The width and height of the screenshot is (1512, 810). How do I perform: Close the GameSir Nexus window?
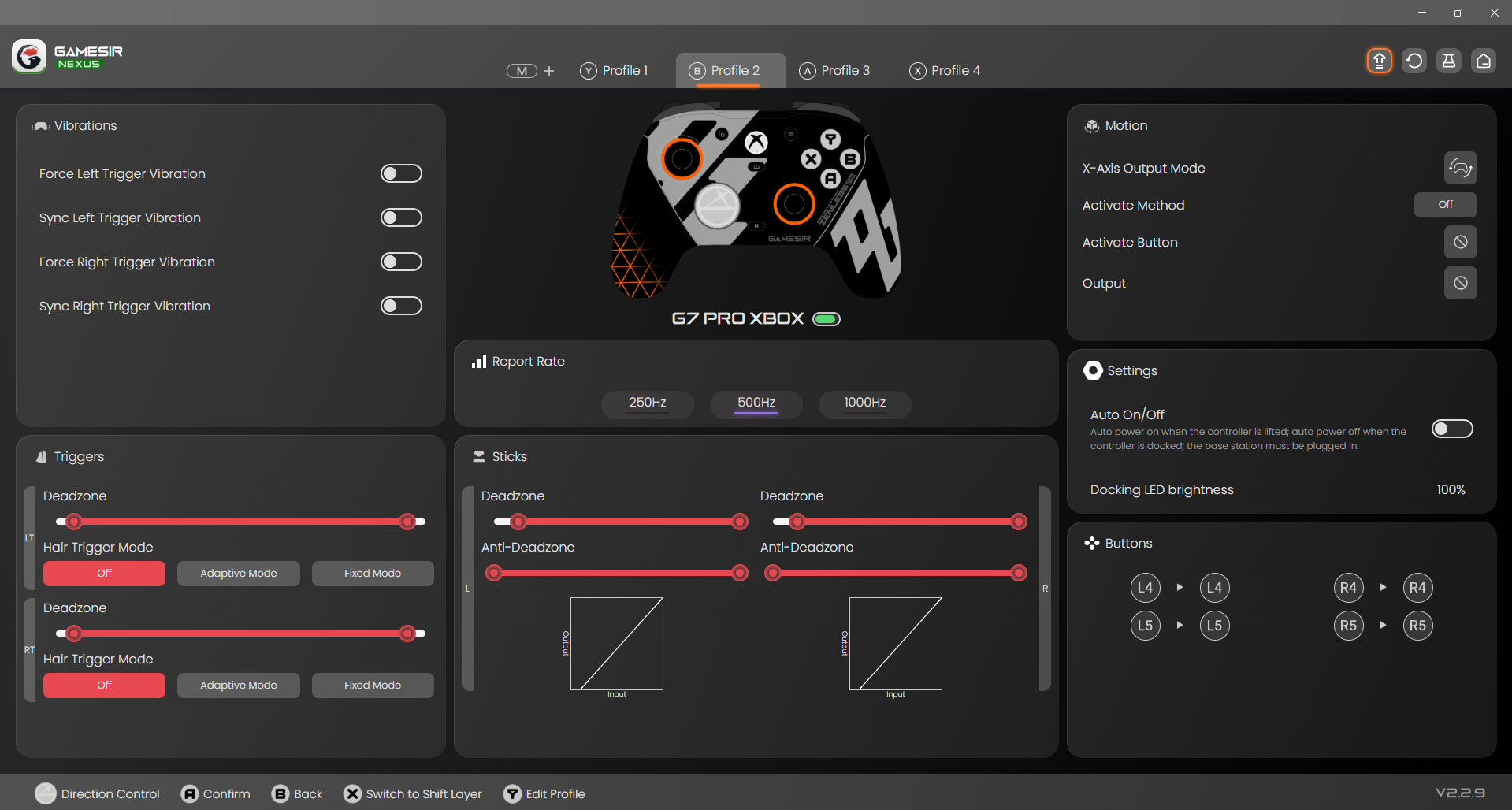click(x=1495, y=13)
